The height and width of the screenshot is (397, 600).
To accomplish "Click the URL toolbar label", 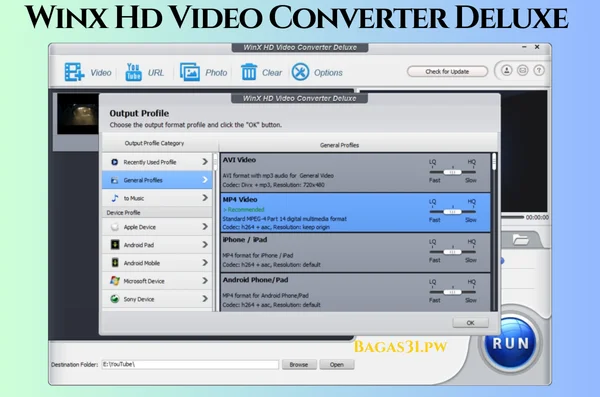I will pos(156,73).
